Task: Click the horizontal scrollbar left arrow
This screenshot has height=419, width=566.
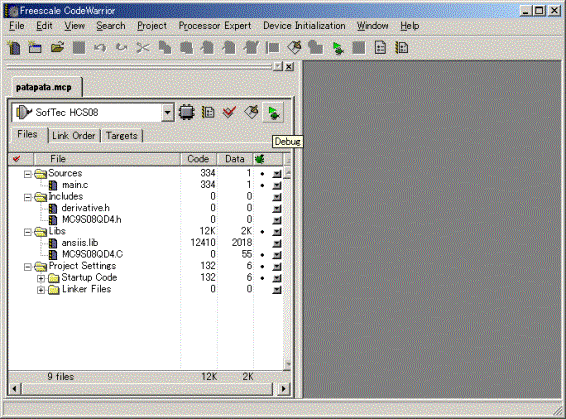Action: pos(14,389)
